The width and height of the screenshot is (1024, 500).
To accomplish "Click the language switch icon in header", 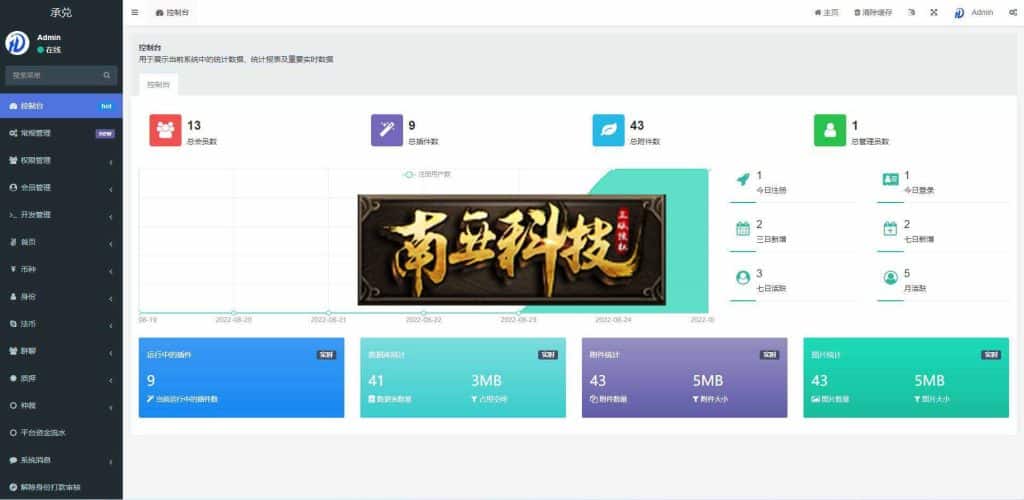I will click(x=912, y=12).
